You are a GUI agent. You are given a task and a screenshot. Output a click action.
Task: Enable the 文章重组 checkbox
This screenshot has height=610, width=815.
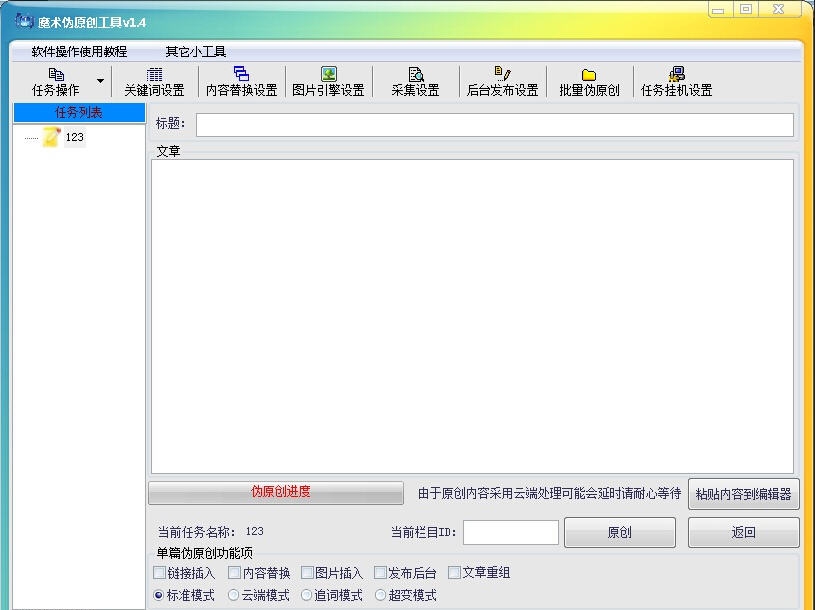pos(454,573)
